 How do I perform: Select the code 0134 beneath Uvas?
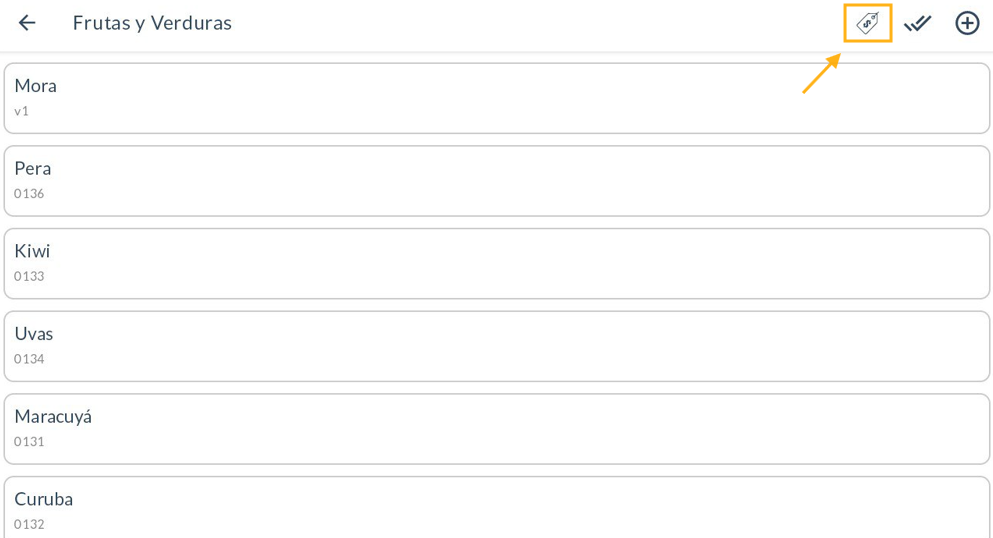coord(29,359)
